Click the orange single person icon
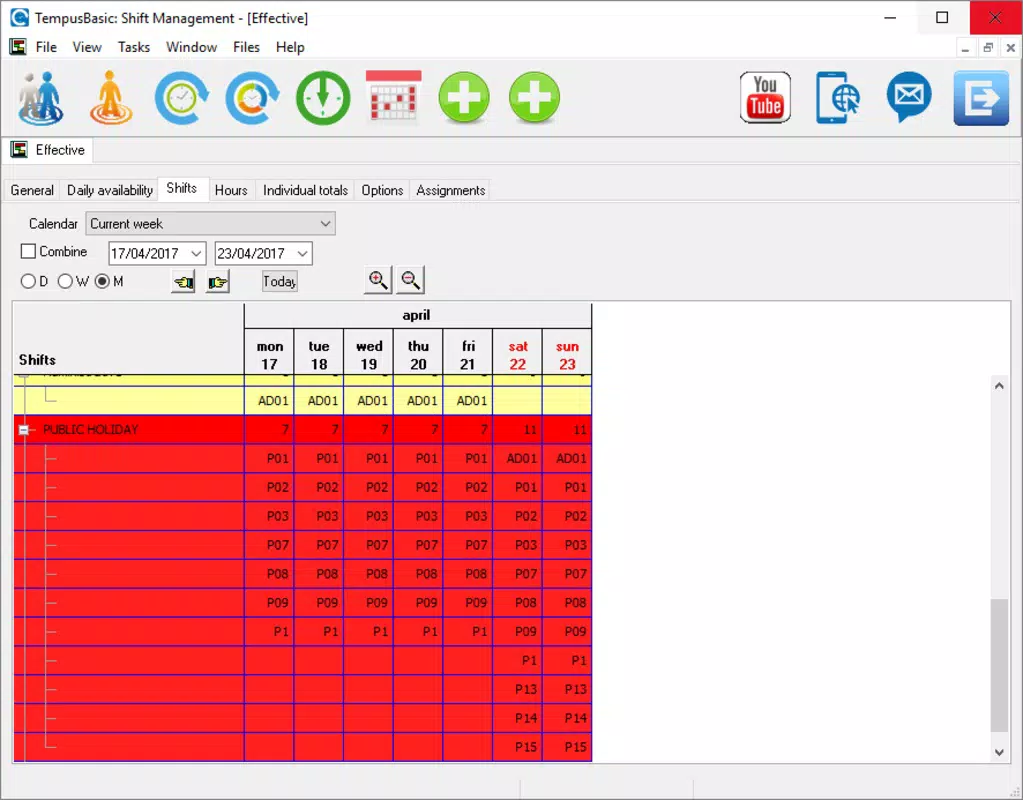1023x800 pixels. (x=111, y=98)
